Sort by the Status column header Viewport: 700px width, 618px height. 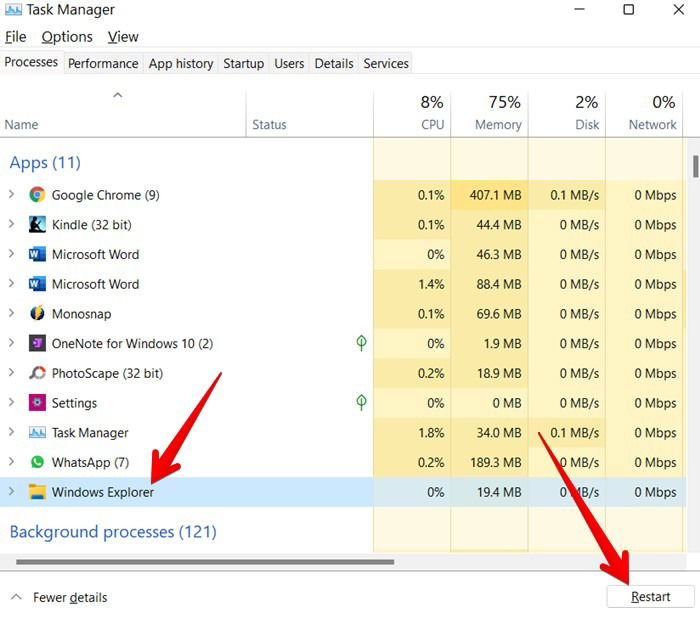pyautogui.click(x=309, y=113)
